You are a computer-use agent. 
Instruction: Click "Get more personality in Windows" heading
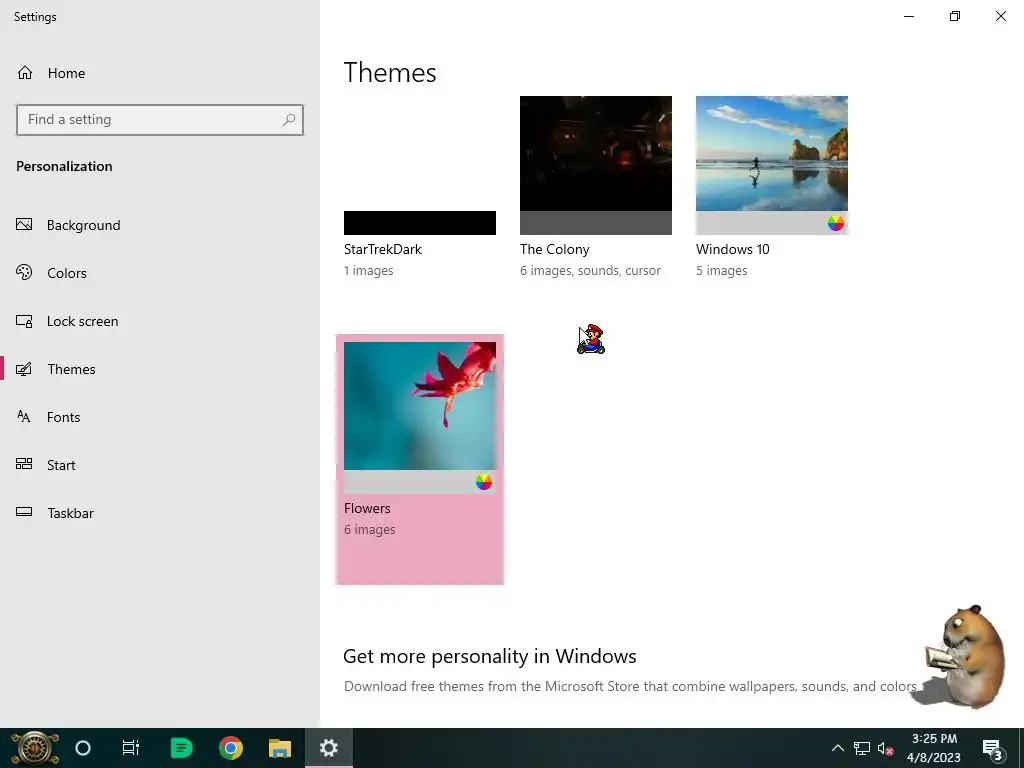coord(490,656)
